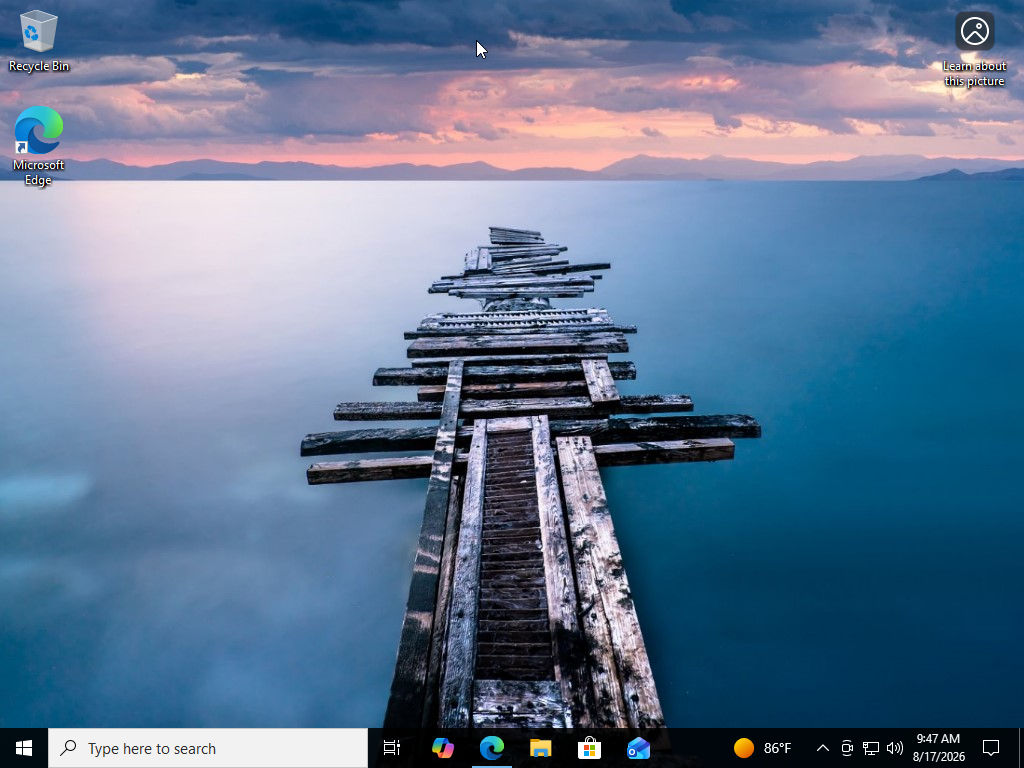Open Task View from the taskbar

[392, 748]
